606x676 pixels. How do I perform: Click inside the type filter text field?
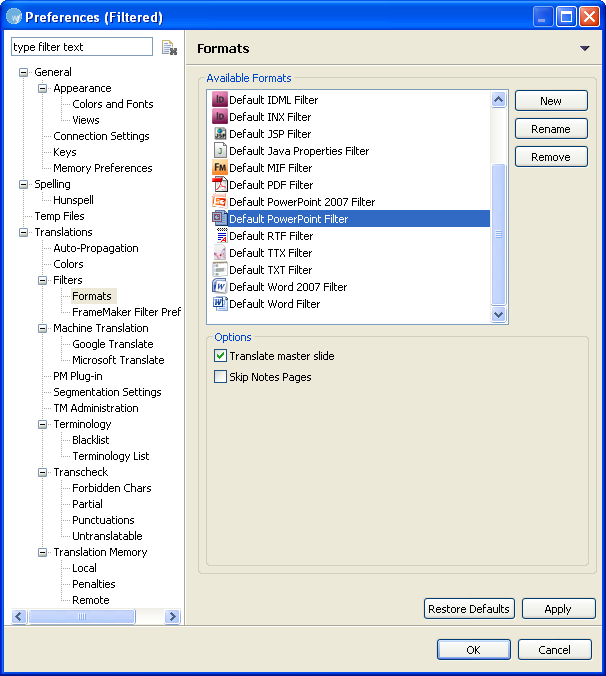coord(82,47)
